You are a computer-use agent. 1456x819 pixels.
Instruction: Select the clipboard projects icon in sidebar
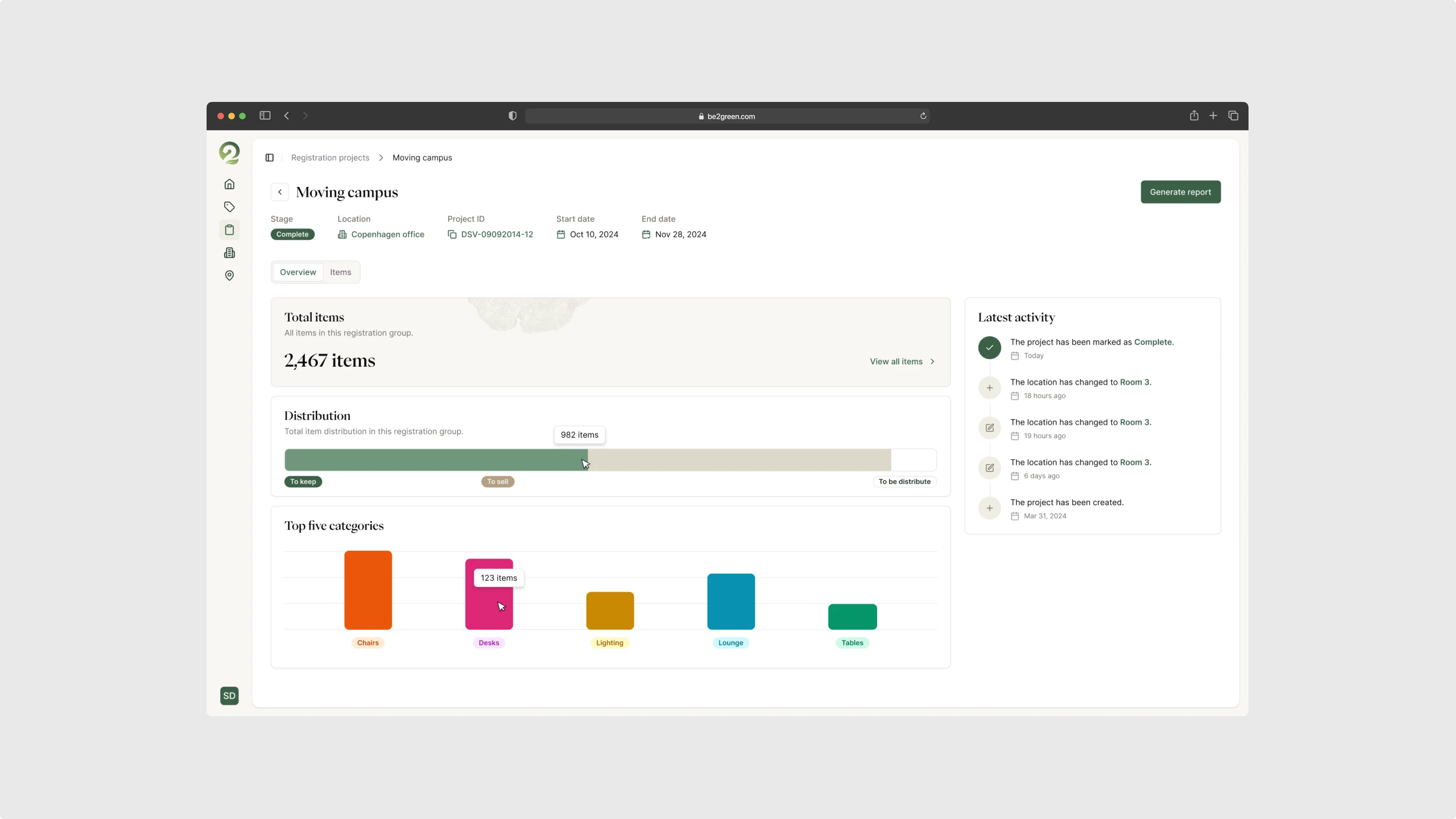click(229, 230)
